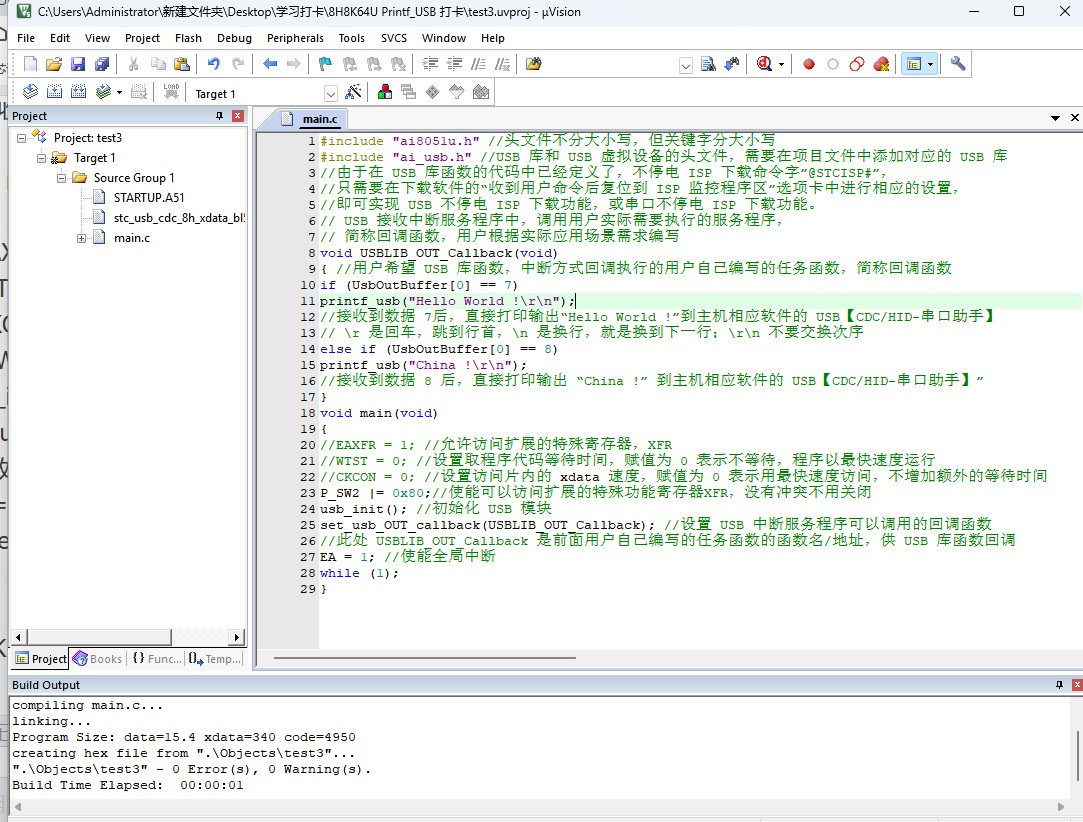The image size is (1083, 822).
Task: Collapse the Source Group 1 folder
Action: point(61,178)
